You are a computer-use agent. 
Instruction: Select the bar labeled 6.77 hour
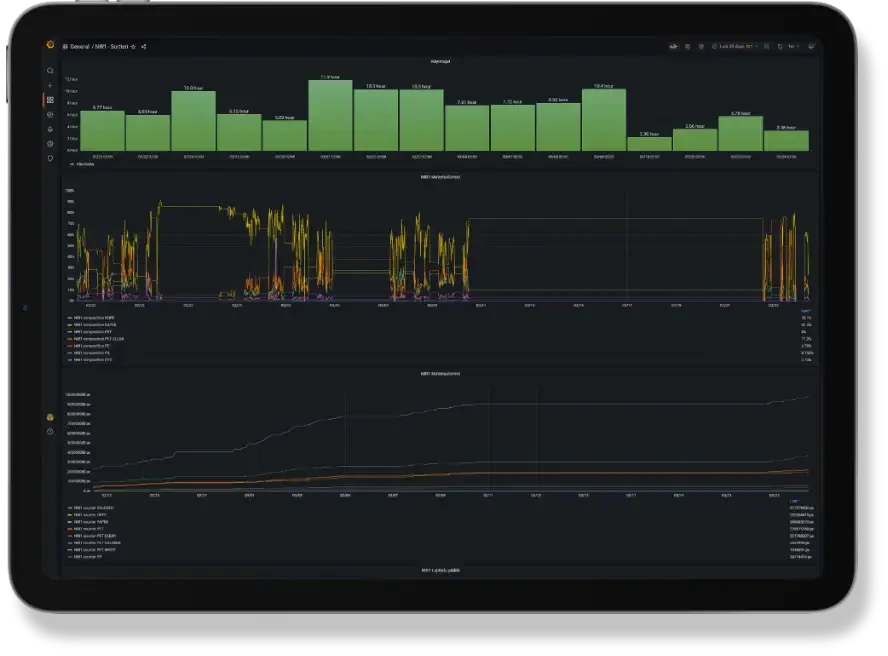coord(103,130)
